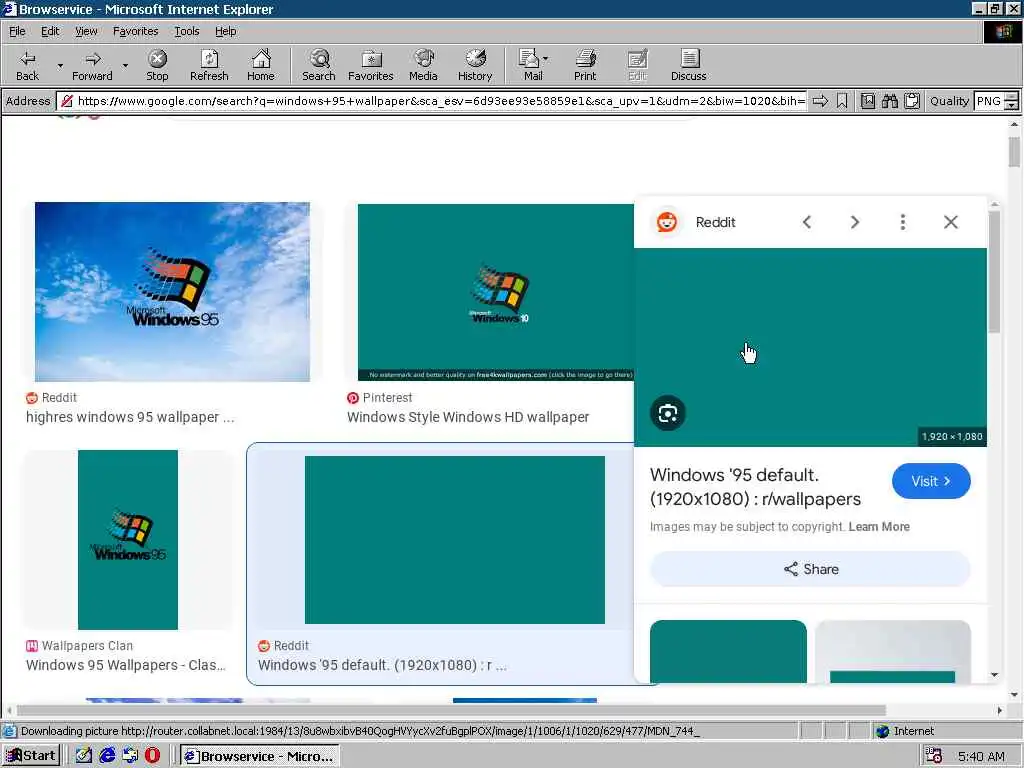This screenshot has height=768, width=1024.
Task: Open the Help menu
Action: point(225,31)
